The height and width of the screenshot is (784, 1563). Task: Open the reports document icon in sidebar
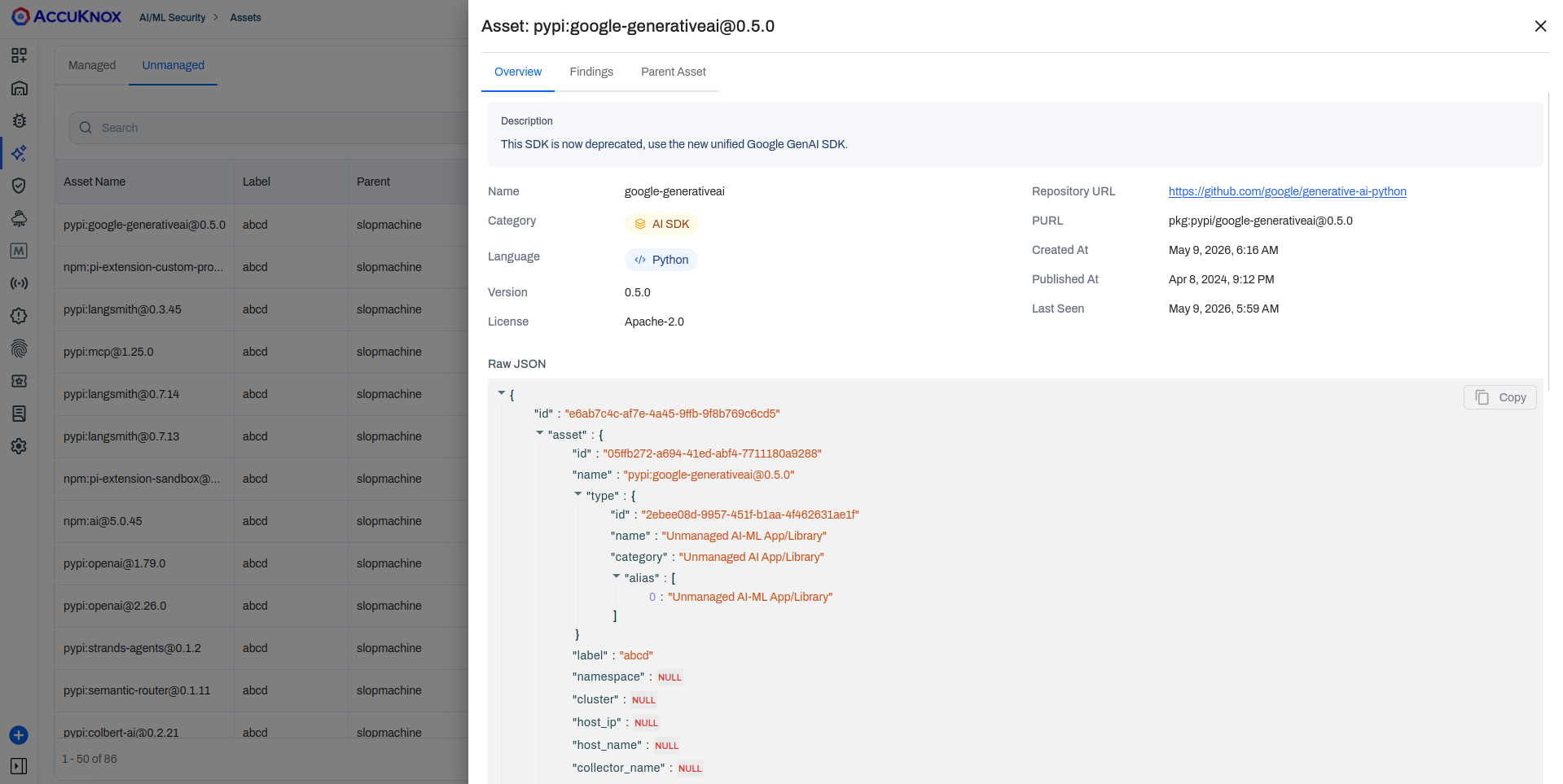[19, 414]
